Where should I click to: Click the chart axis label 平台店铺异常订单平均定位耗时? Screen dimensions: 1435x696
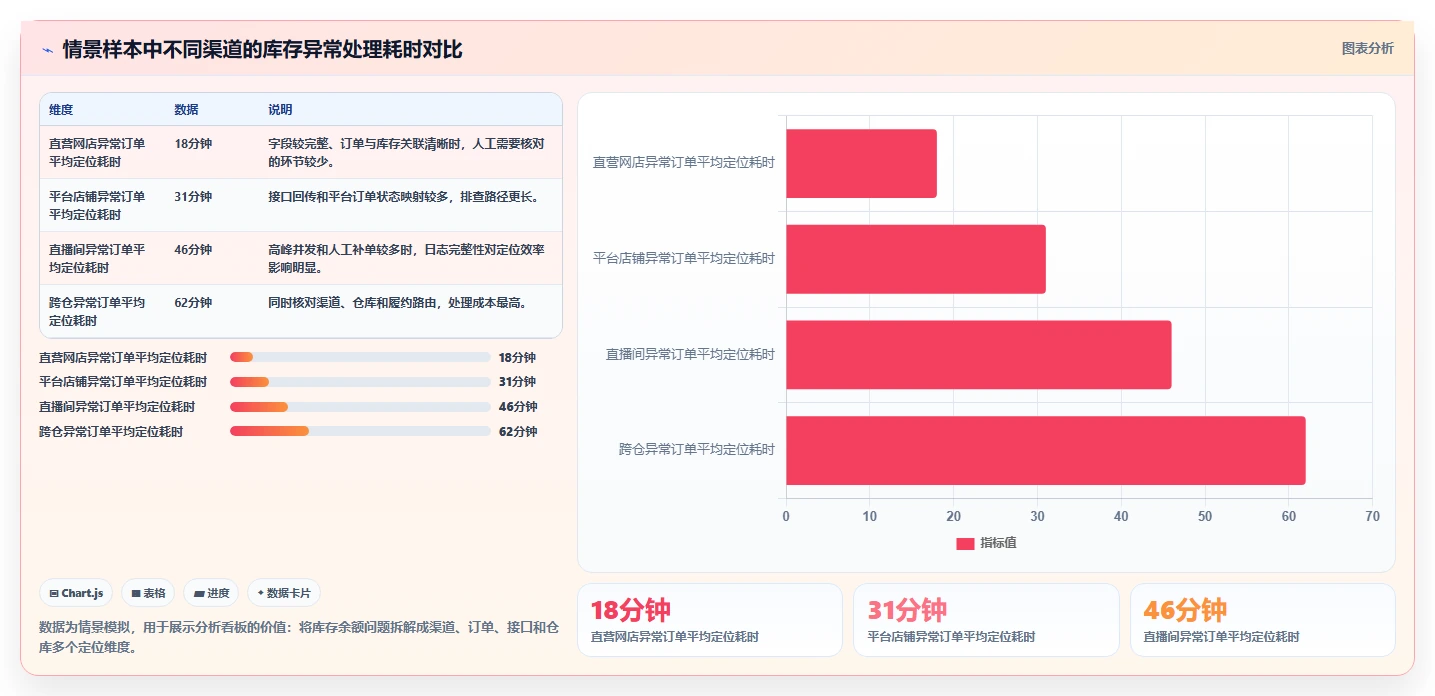684,258
